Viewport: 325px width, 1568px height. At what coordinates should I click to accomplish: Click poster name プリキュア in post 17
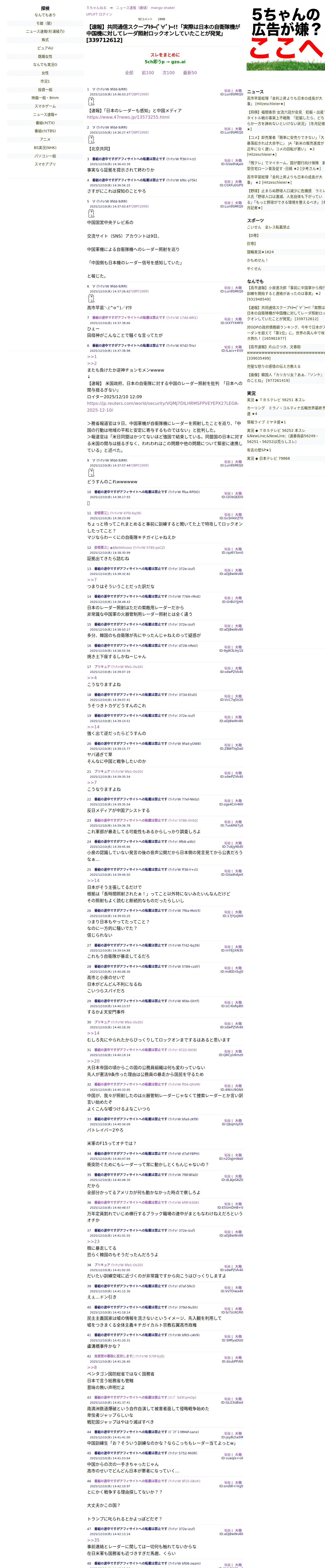[x=102, y=666]
